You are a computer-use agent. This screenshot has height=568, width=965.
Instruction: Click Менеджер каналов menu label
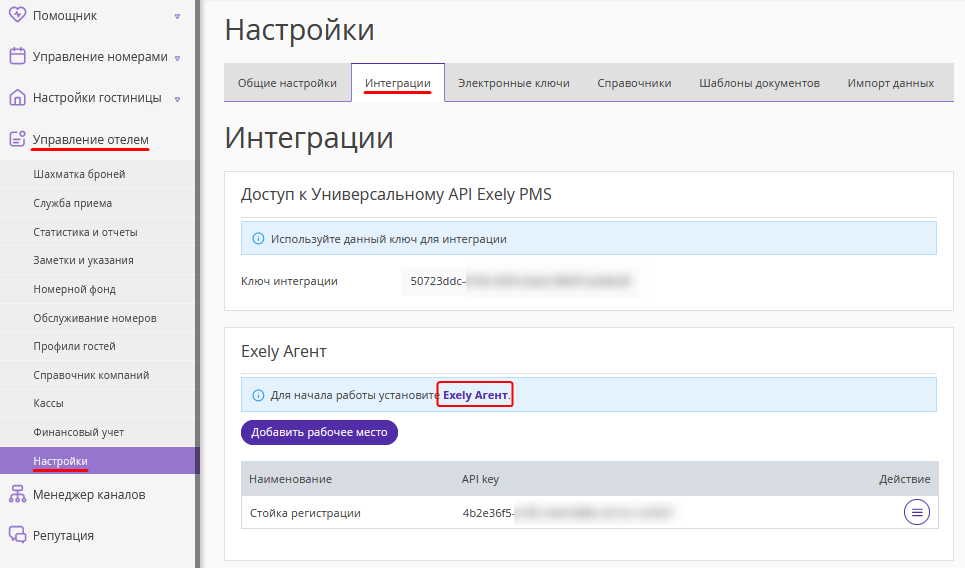point(89,495)
